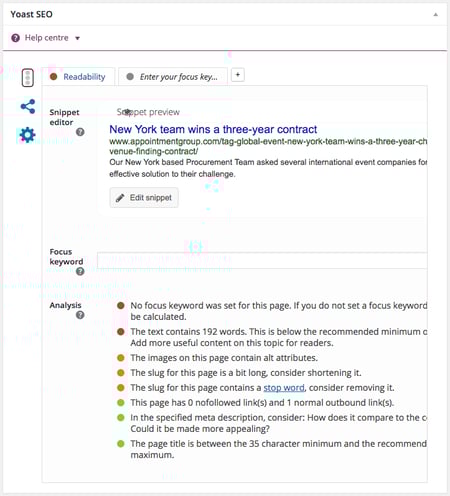Click the snippet meta description text
The height and width of the screenshot is (496, 450).
tap(268, 168)
